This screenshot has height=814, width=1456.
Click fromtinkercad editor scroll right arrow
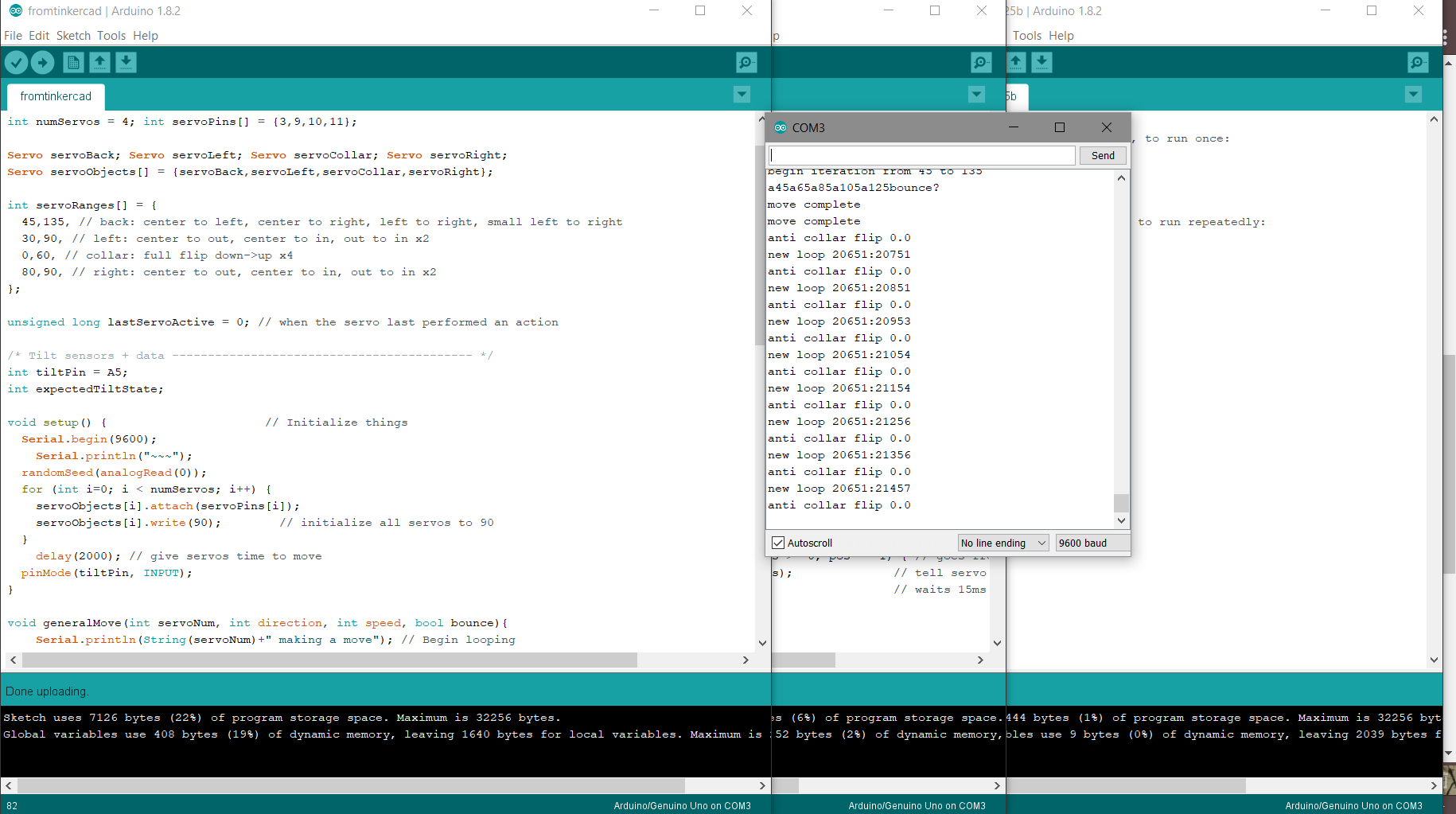tap(746, 660)
